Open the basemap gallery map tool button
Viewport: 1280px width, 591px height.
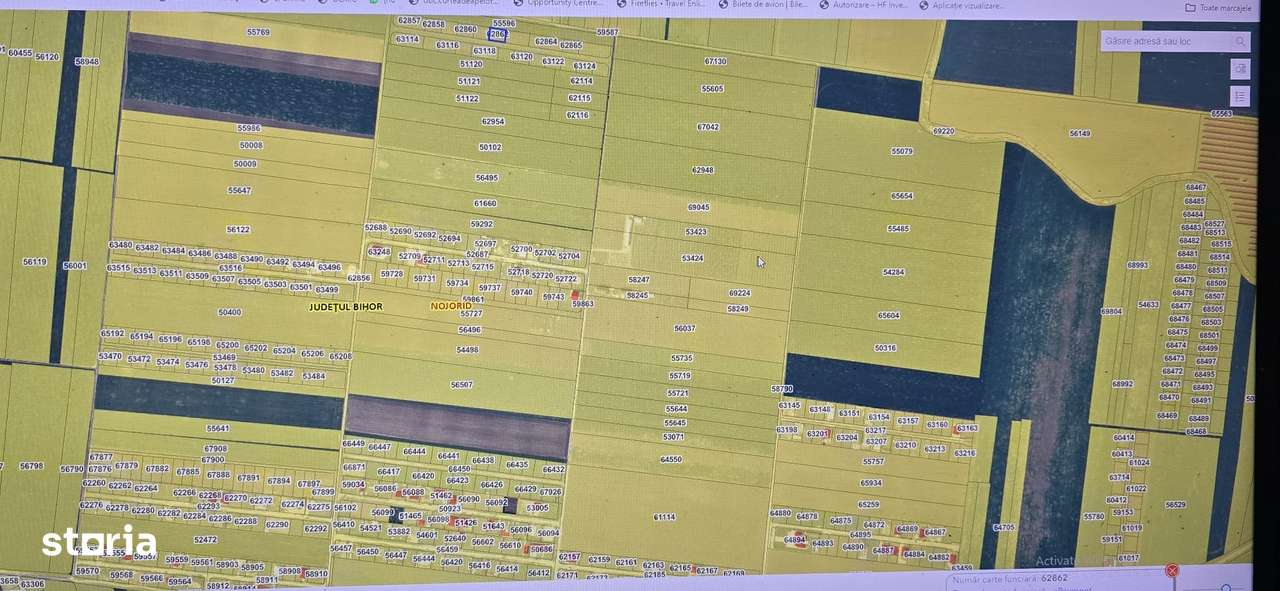pos(1240,69)
